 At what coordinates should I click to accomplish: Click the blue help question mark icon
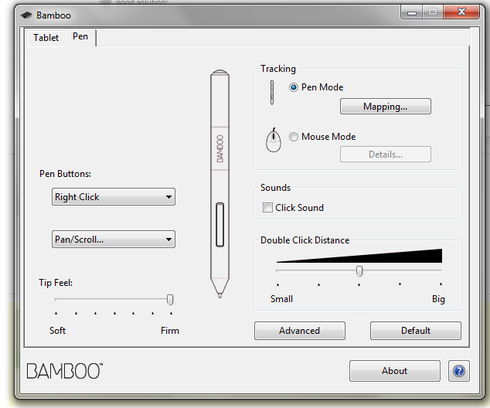coord(459,371)
